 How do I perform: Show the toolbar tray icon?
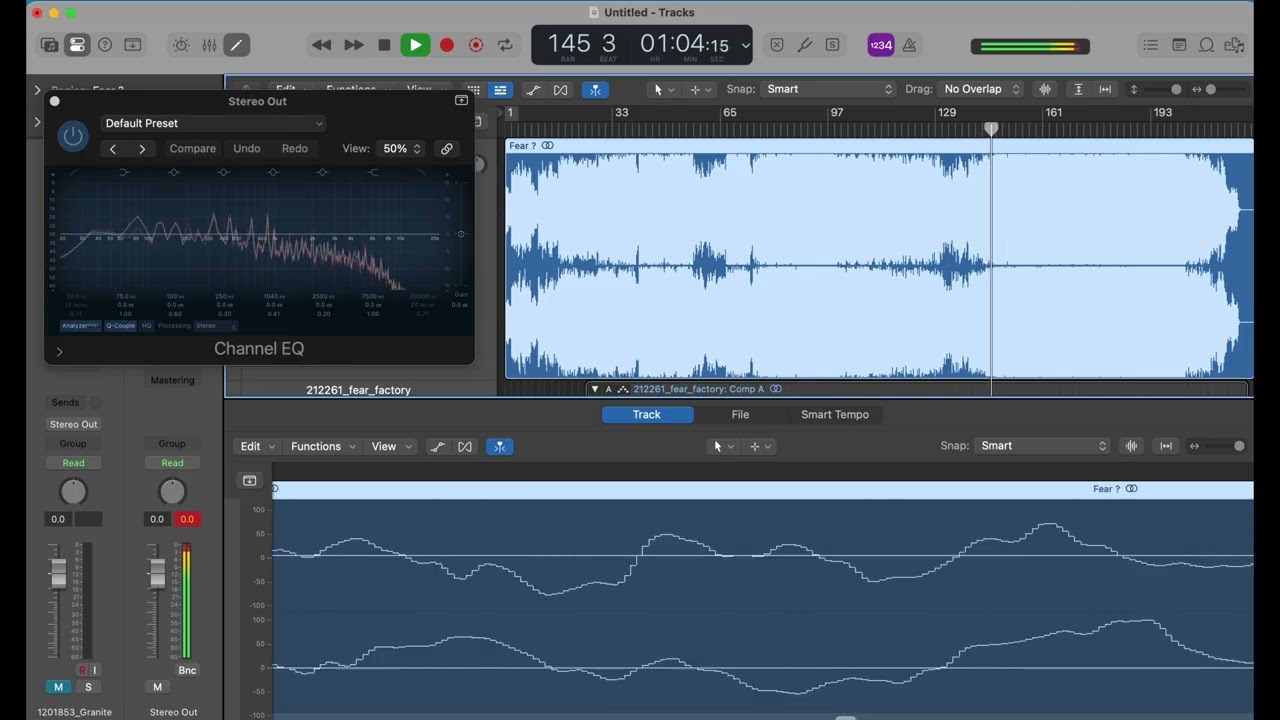(x=132, y=45)
